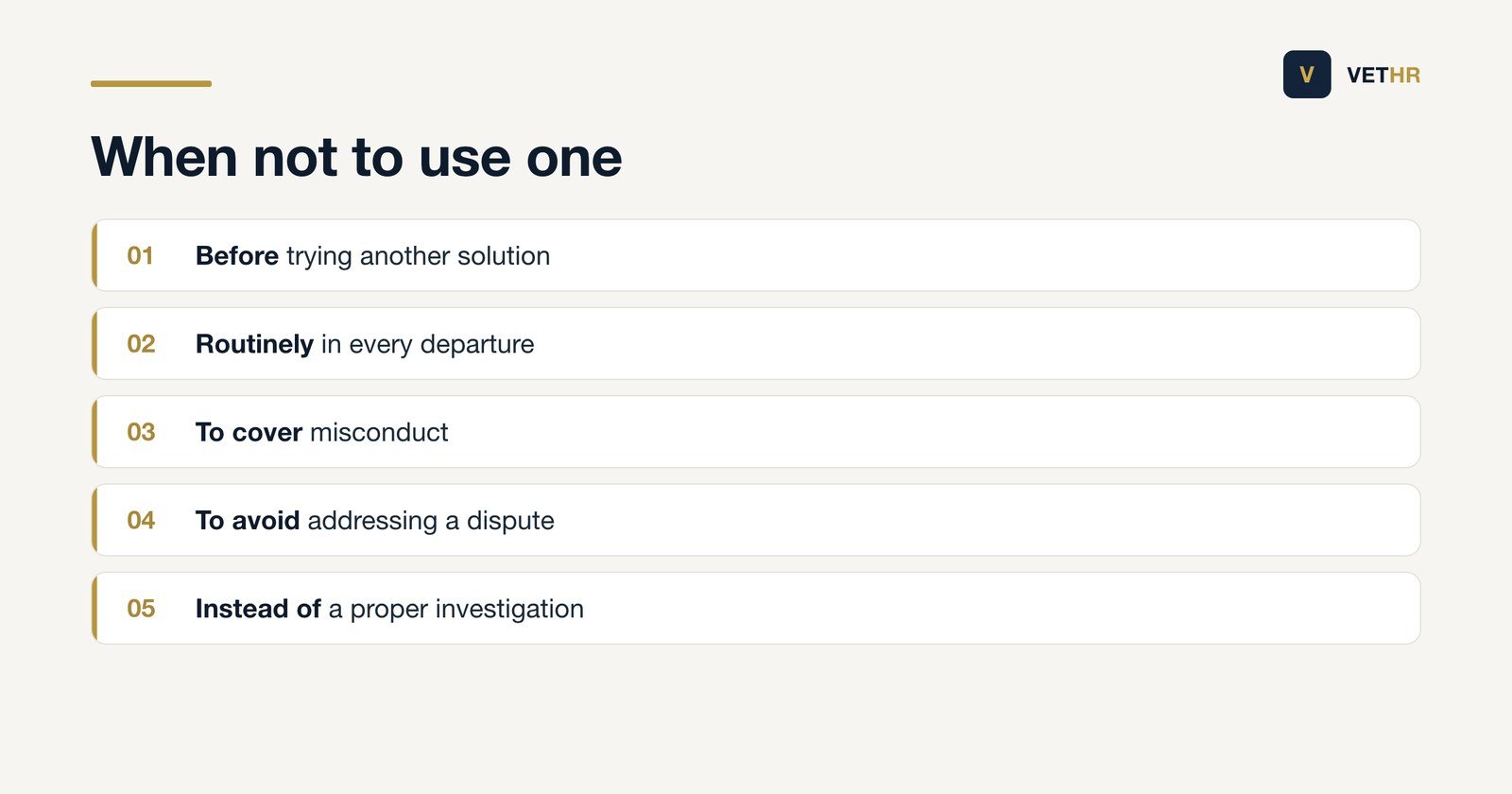The height and width of the screenshot is (794, 1512).
Task: Click the gold accent line above the title
Action: (x=151, y=83)
